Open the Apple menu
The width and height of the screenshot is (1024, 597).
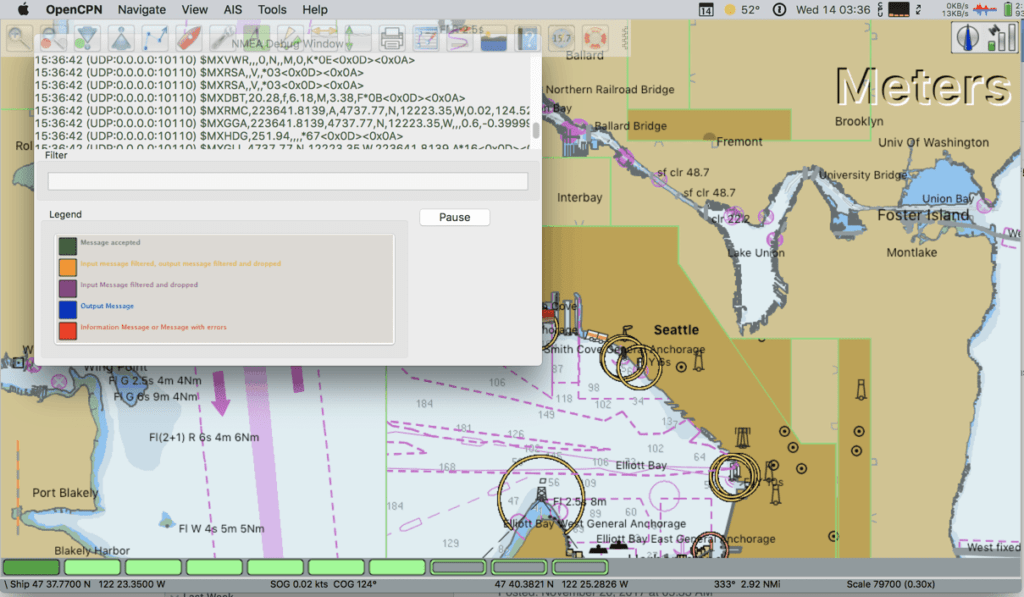click(23, 9)
